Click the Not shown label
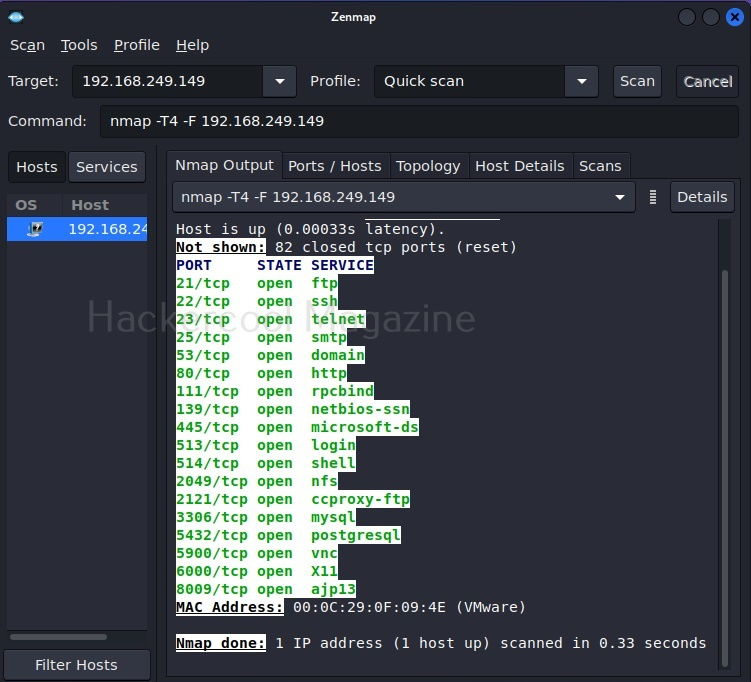 click(221, 247)
